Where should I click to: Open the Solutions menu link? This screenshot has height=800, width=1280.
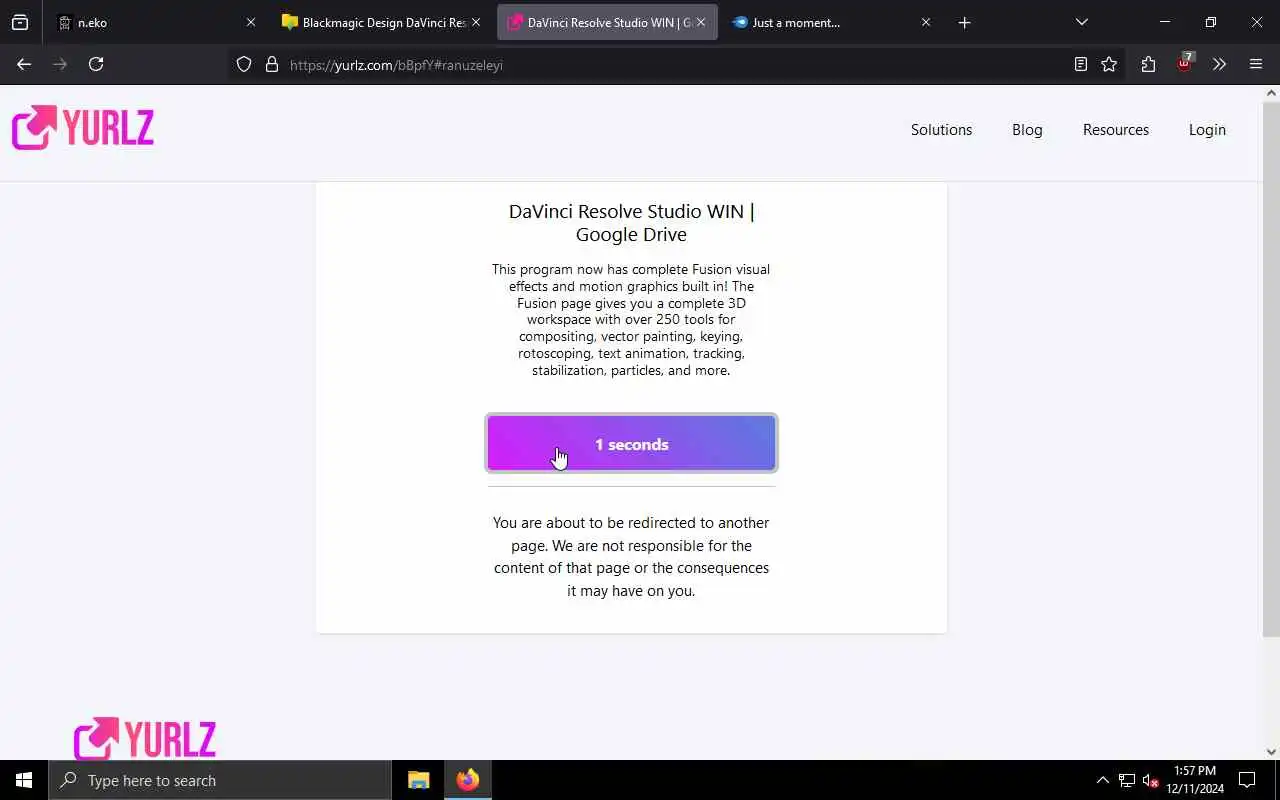[941, 130]
